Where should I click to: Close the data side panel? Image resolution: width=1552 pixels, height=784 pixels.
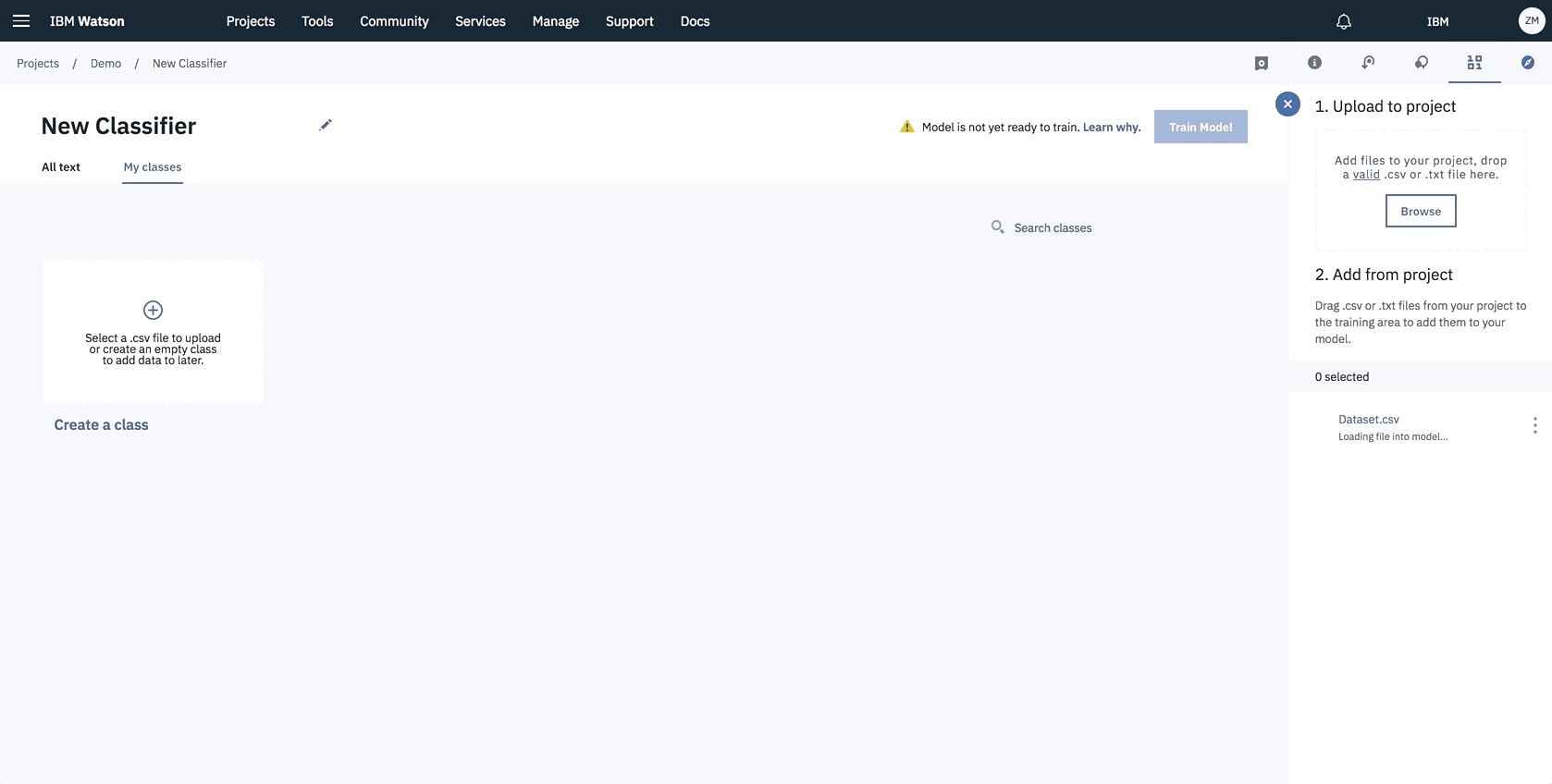click(1287, 104)
